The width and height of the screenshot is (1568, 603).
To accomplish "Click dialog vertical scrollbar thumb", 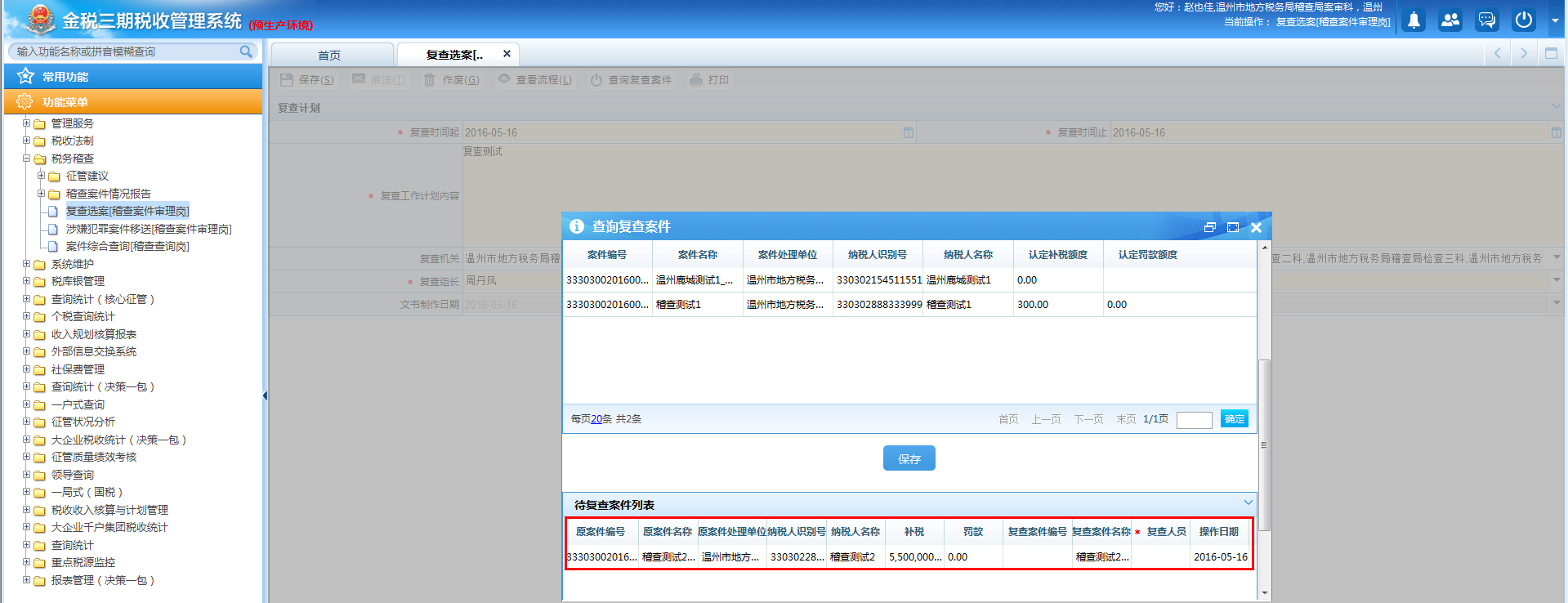I will [1264, 445].
